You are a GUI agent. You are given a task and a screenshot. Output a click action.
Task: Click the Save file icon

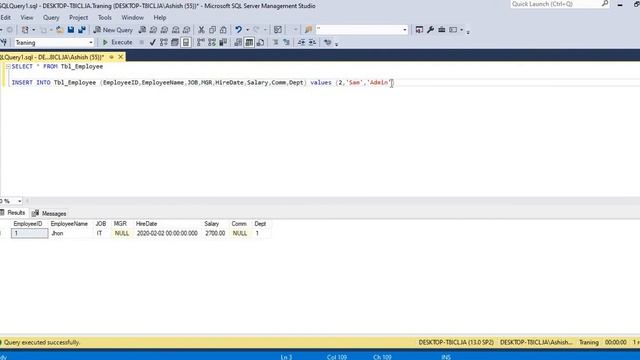(x=71, y=30)
